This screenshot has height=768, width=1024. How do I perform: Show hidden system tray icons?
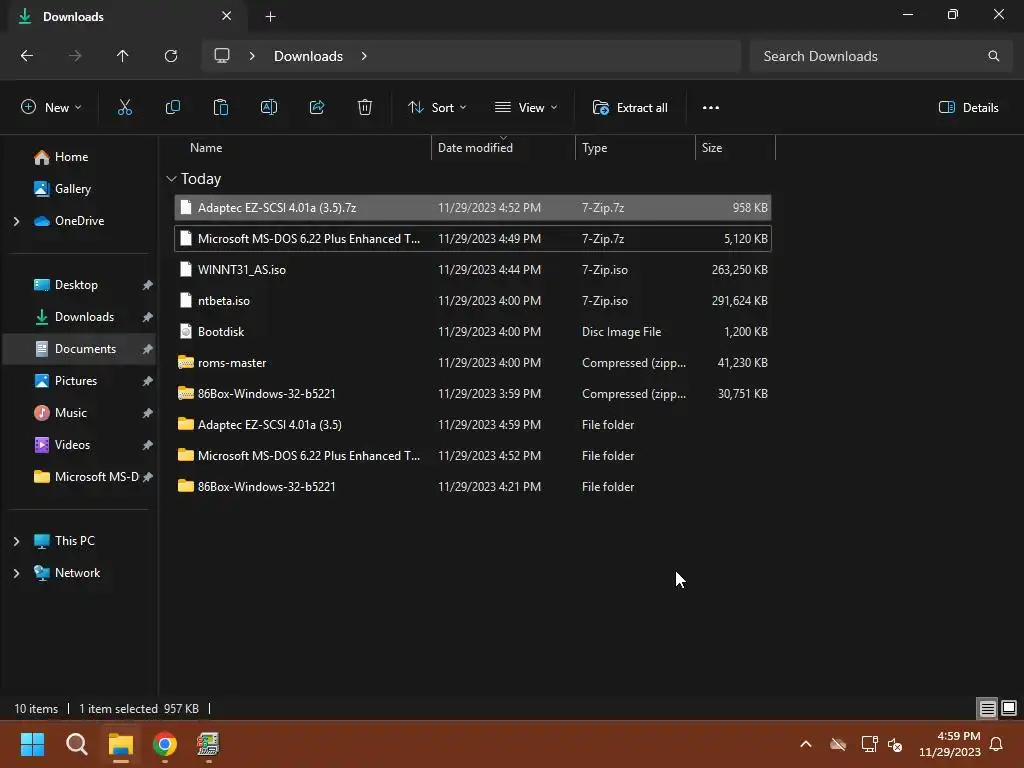tap(806, 744)
